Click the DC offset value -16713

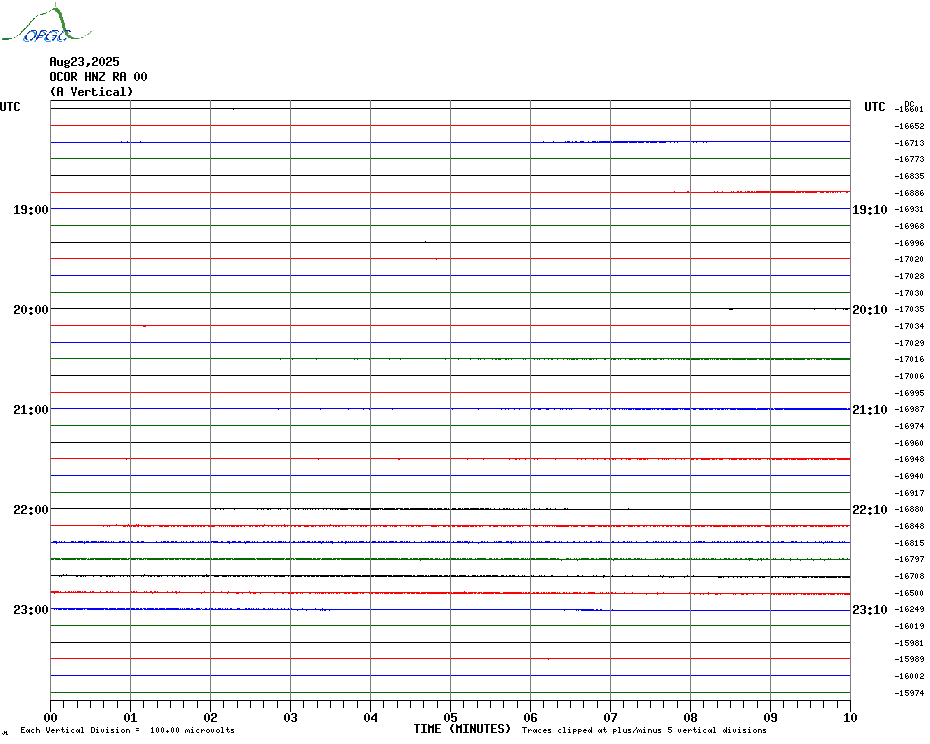(909, 143)
